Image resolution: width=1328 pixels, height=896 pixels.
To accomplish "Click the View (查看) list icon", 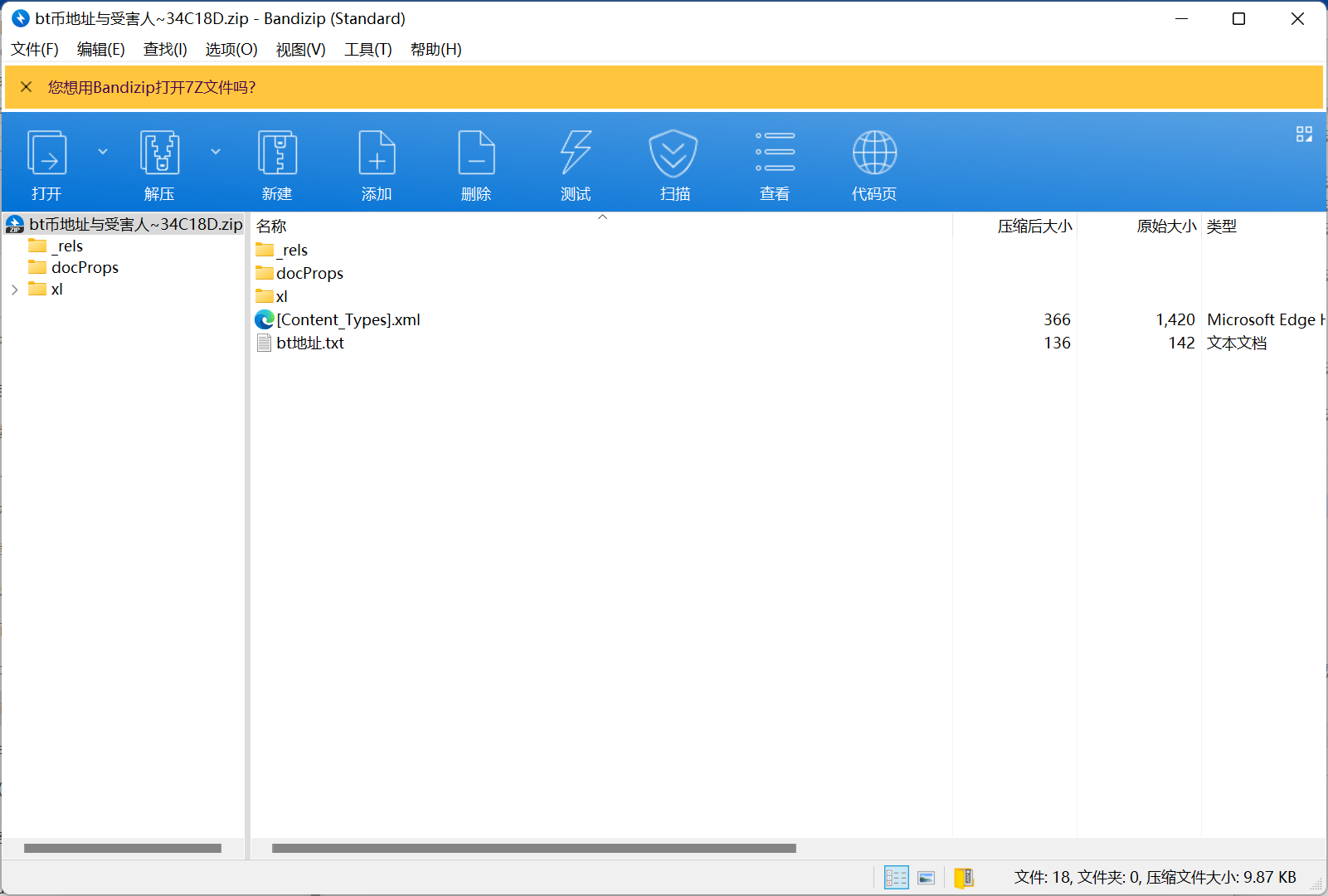I will 775,153.
